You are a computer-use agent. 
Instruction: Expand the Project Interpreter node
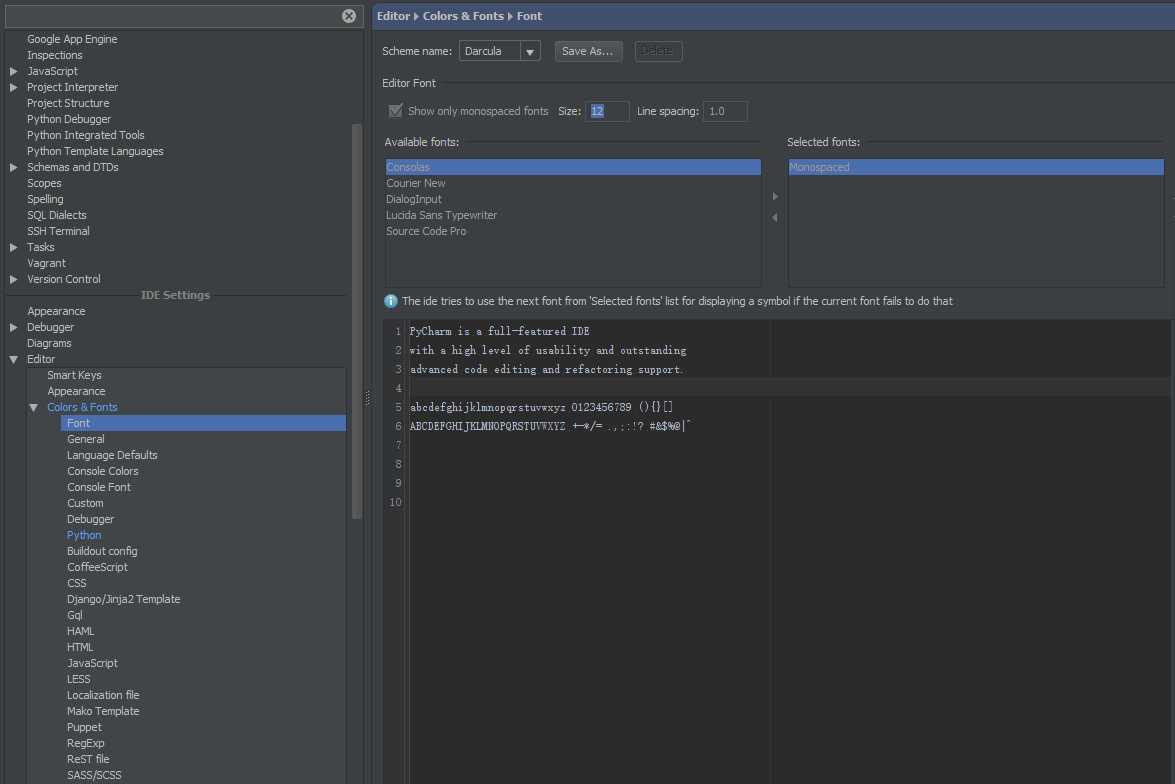(x=13, y=87)
